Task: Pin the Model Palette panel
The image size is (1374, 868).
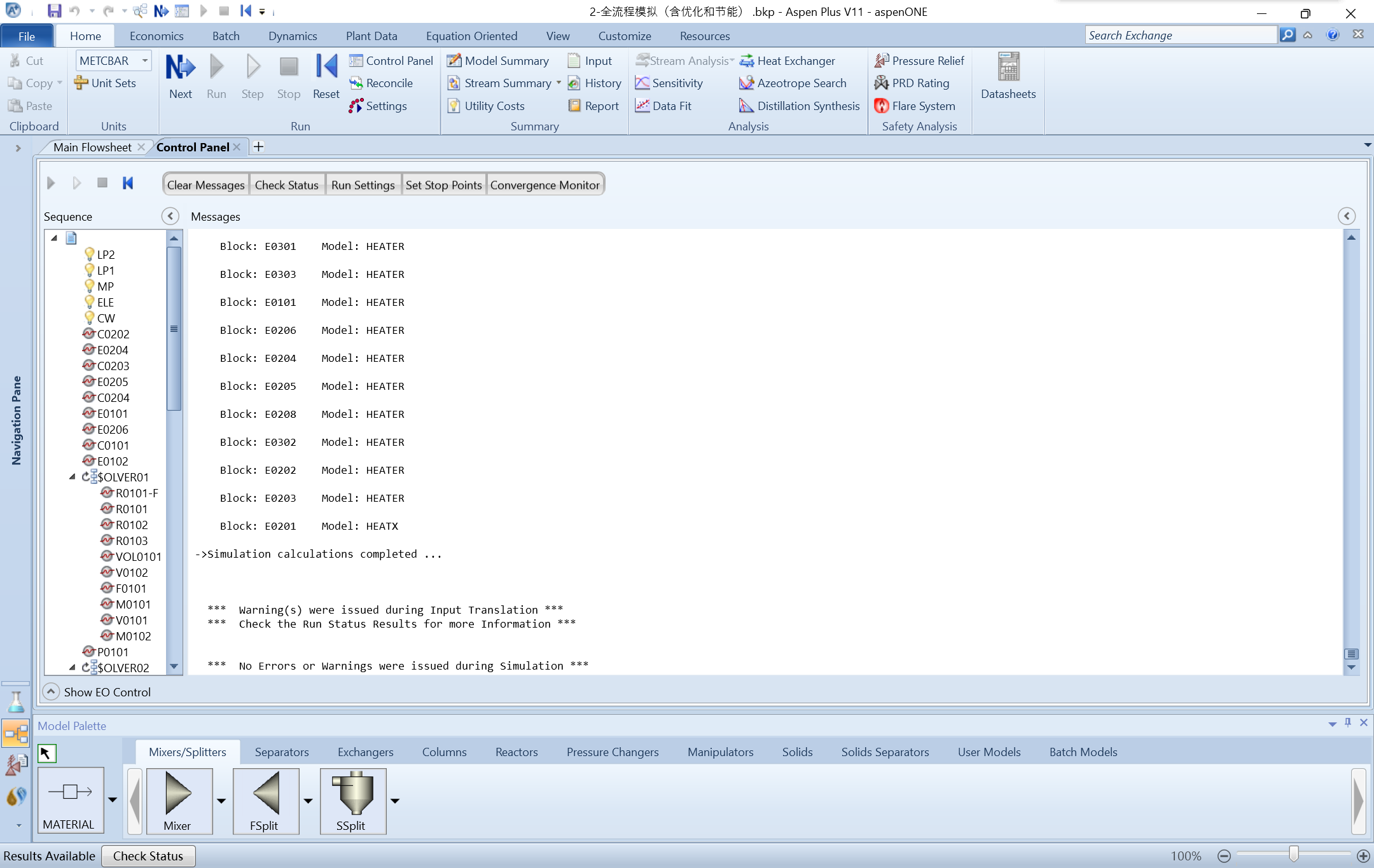Action: point(1348,722)
